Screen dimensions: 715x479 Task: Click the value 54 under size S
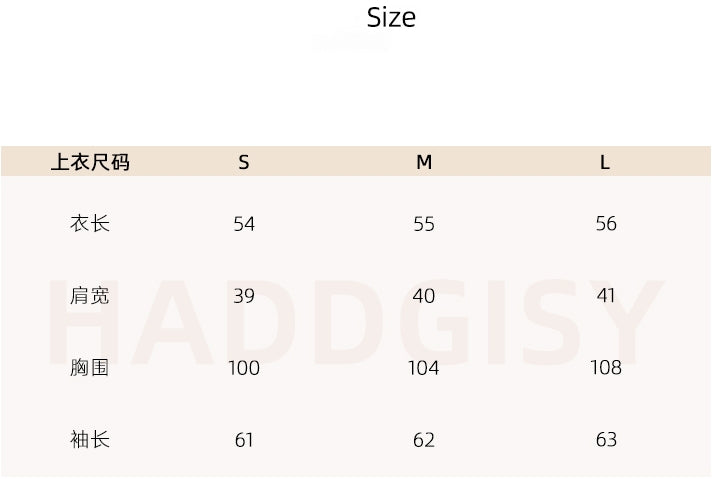pyautogui.click(x=244, y=224)
